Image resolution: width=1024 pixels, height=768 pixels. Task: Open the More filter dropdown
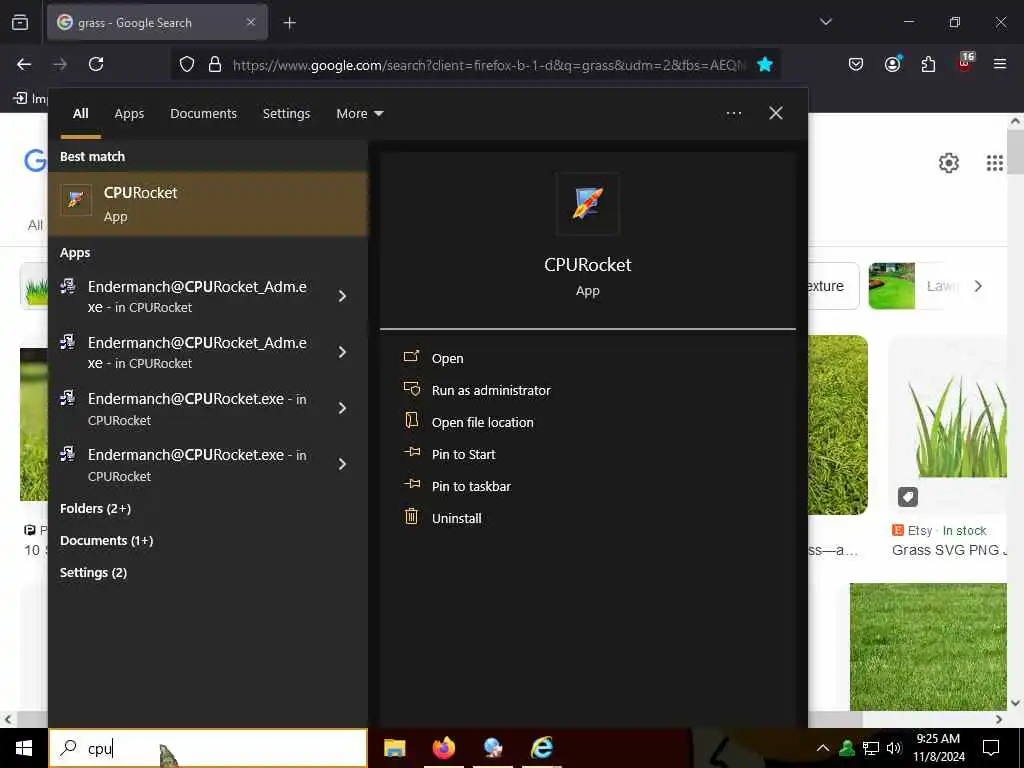click(360, 114)
